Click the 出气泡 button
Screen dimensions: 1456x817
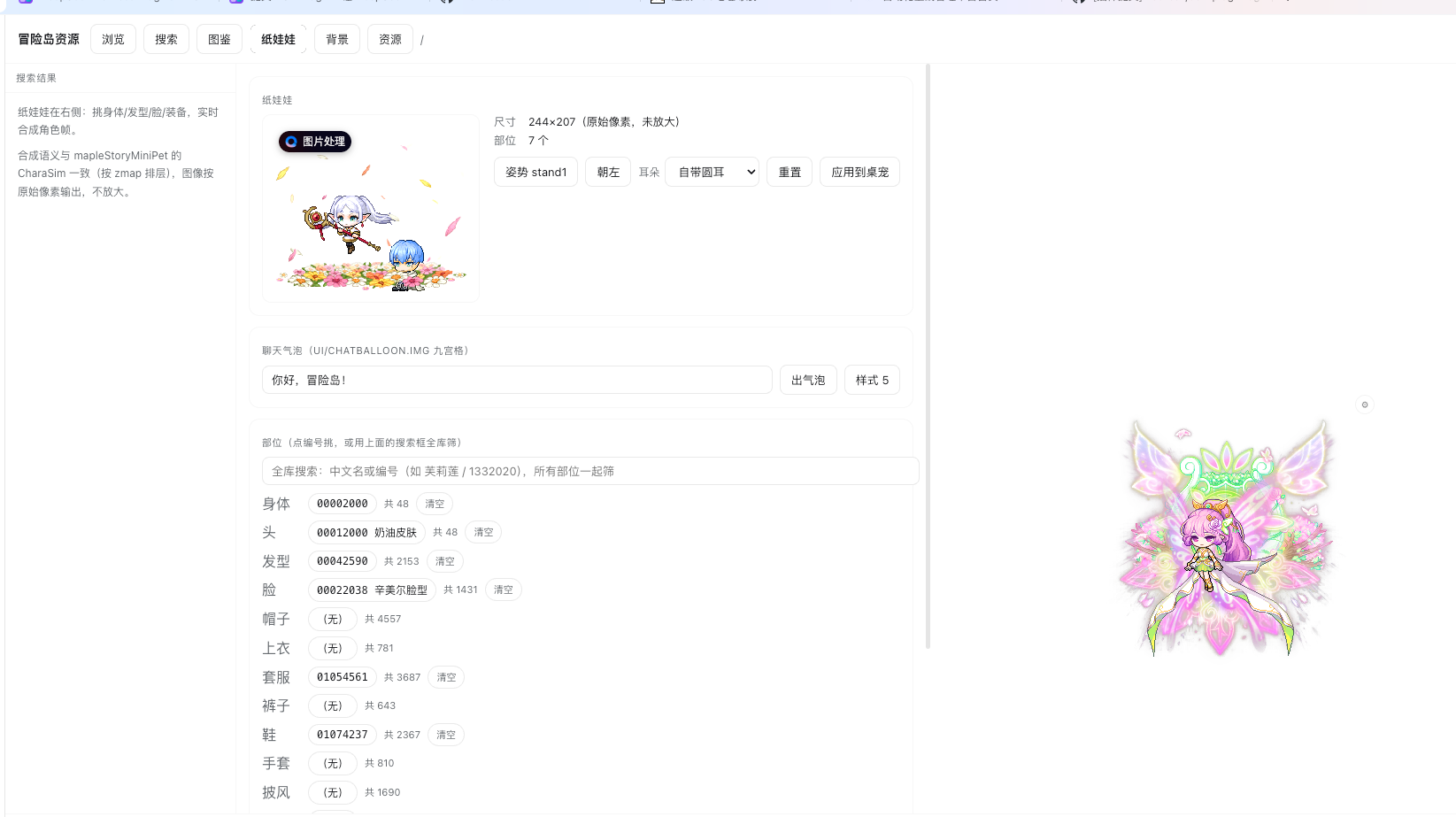(x=808, y=380)
